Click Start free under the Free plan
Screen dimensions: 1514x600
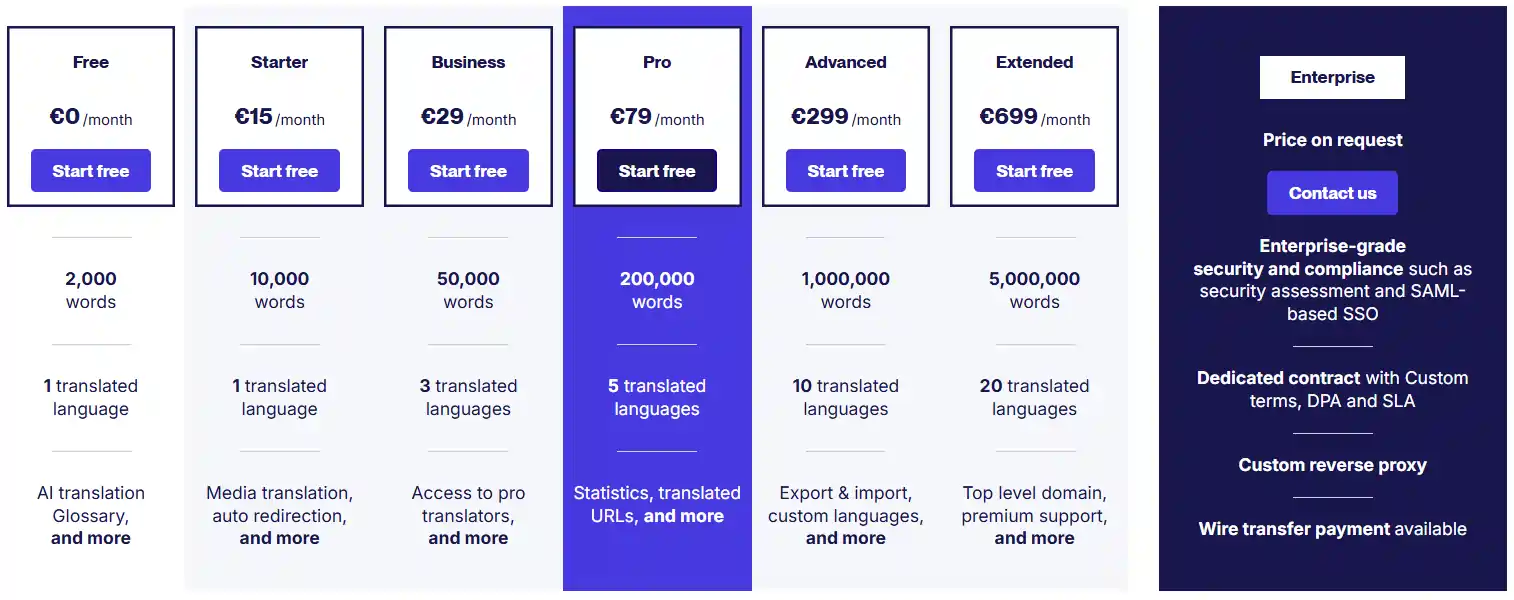[91, 170]
